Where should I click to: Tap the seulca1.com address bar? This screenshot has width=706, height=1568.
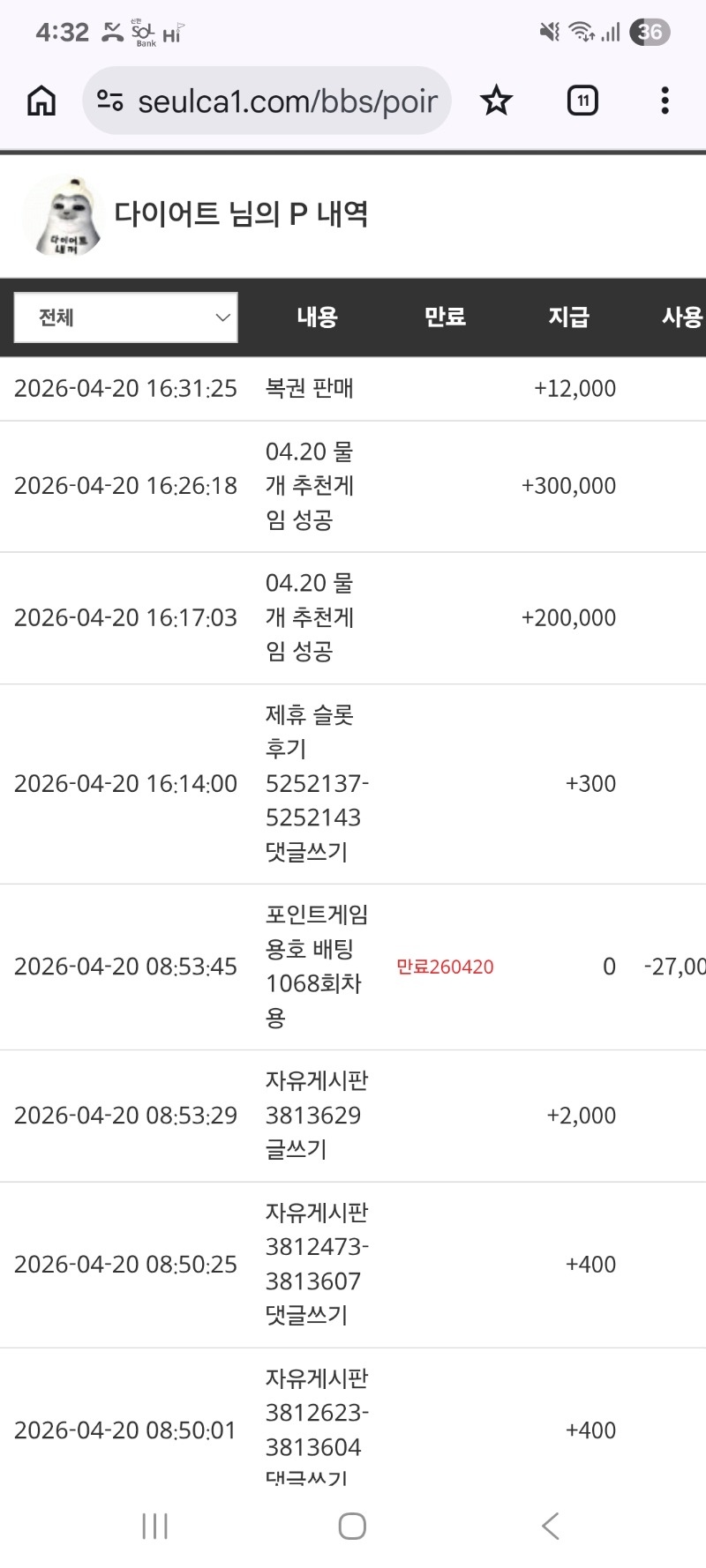point(287,101)
